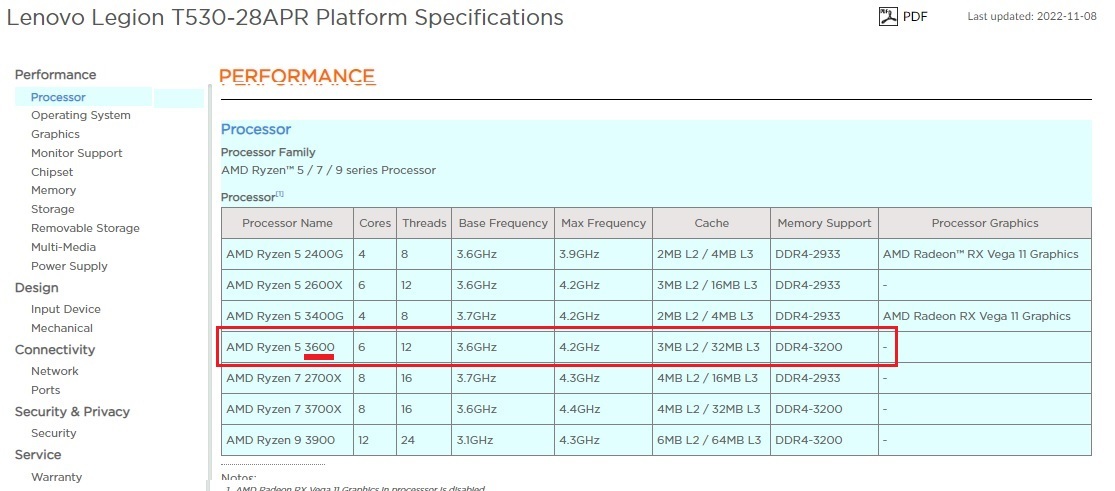This screenshot has width=1115, height=491.
Task: Open Mechanical sidebar link
Action: pos(62,328)
